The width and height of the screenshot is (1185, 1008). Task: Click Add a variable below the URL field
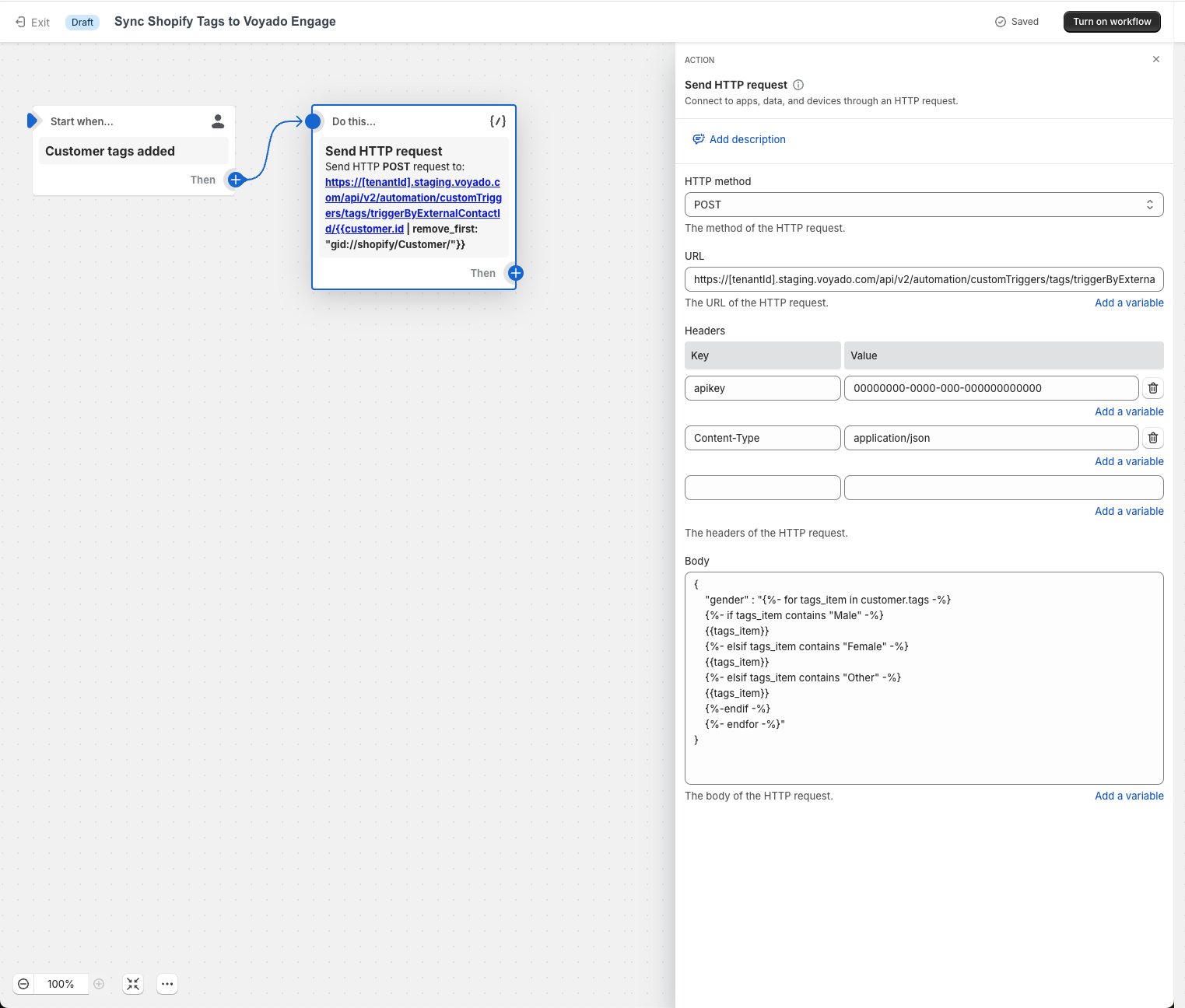tap(1129, 303)
